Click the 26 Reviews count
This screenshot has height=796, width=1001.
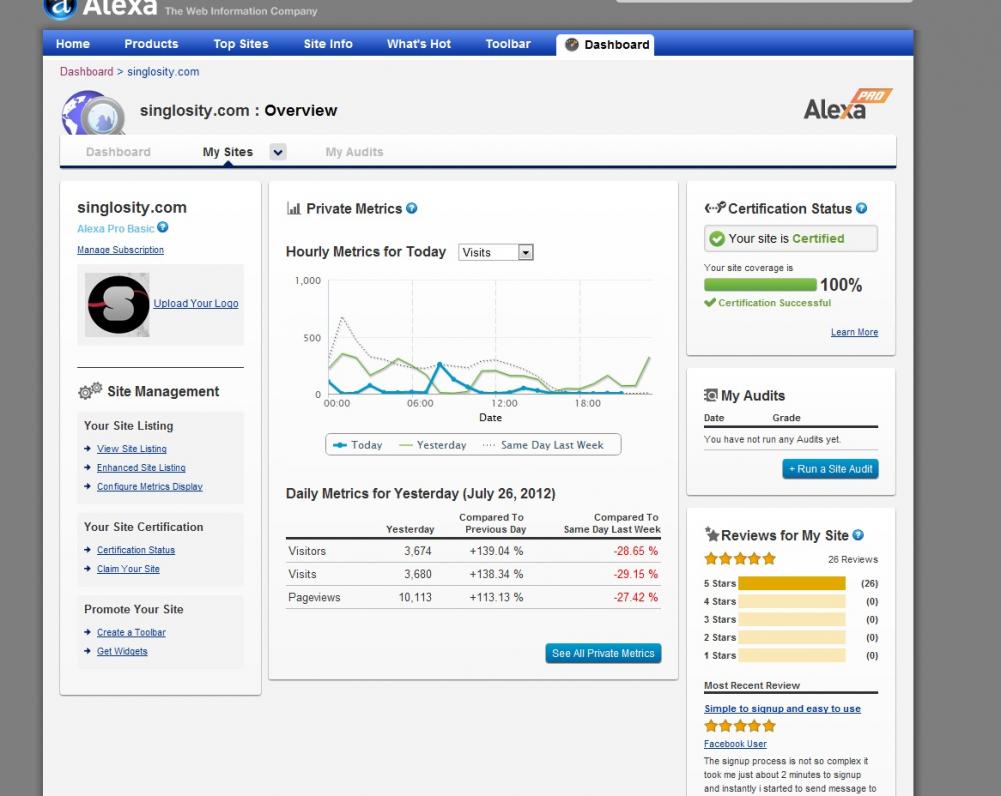(853, 559)
